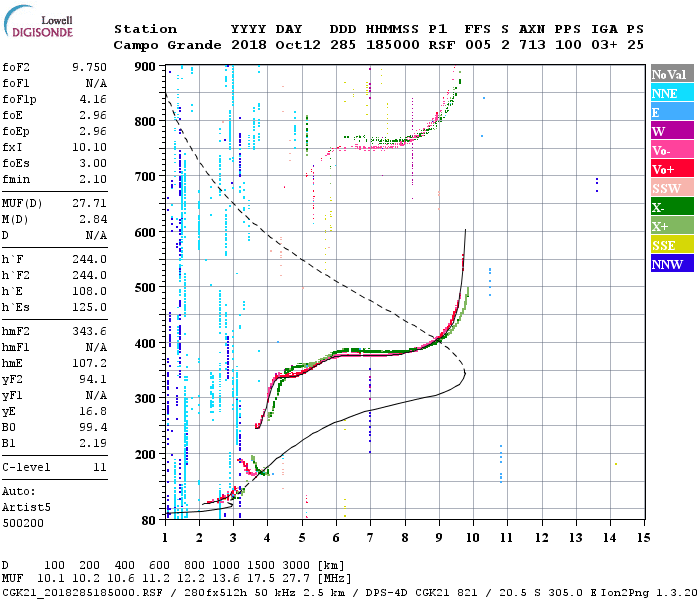Click the foEs value 3.00

(93, 163)
